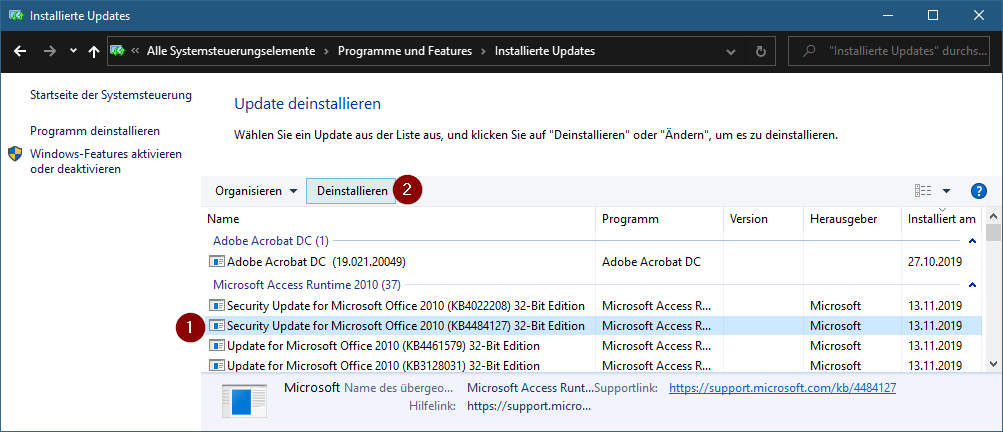Refresh the Installierte Updates view
Image resolution: width=1003 pixels, height=432 pixels.
click(x=761, y=52)
